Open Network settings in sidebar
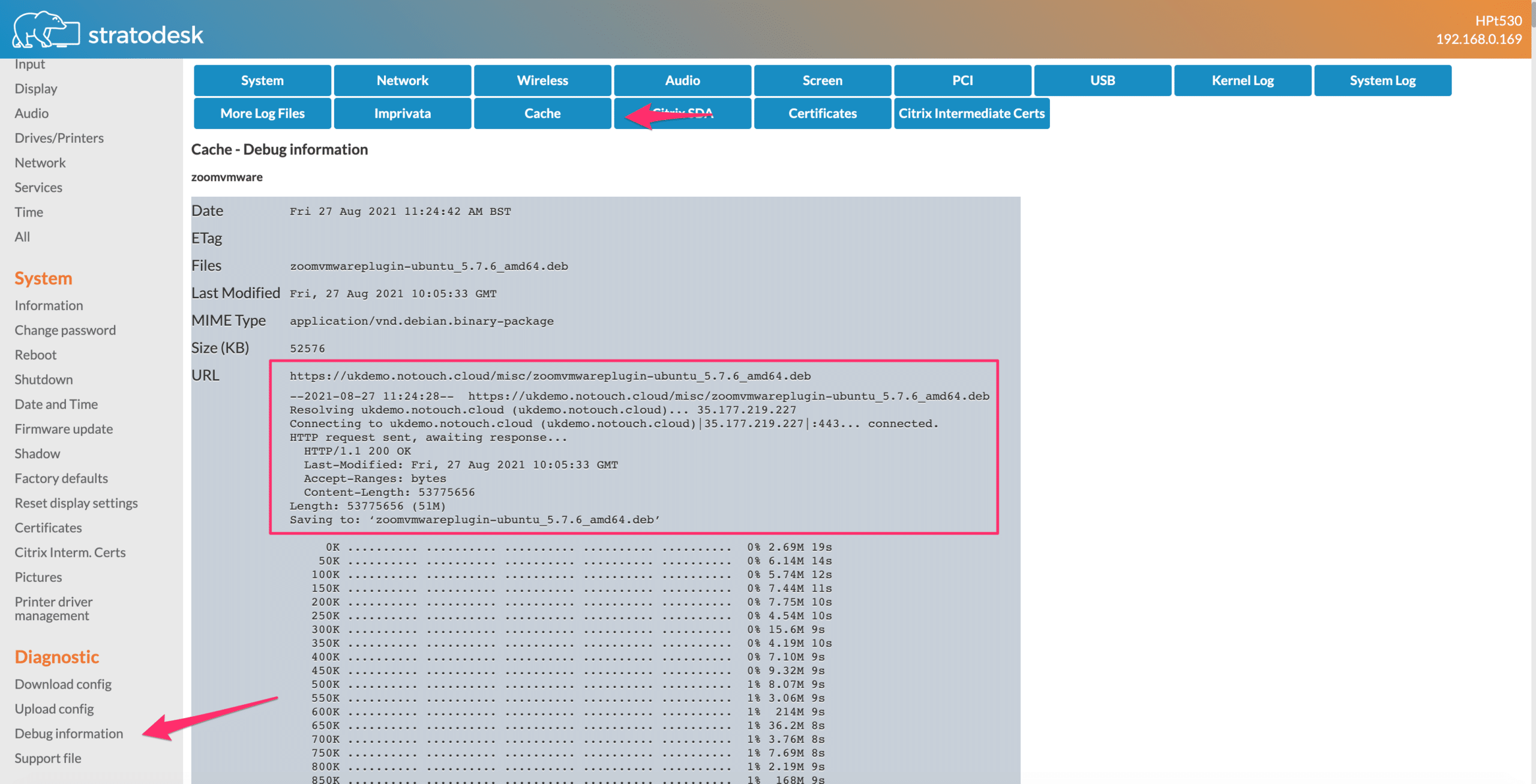Viewport: 1536px width, 784px height. coord(40,163)
